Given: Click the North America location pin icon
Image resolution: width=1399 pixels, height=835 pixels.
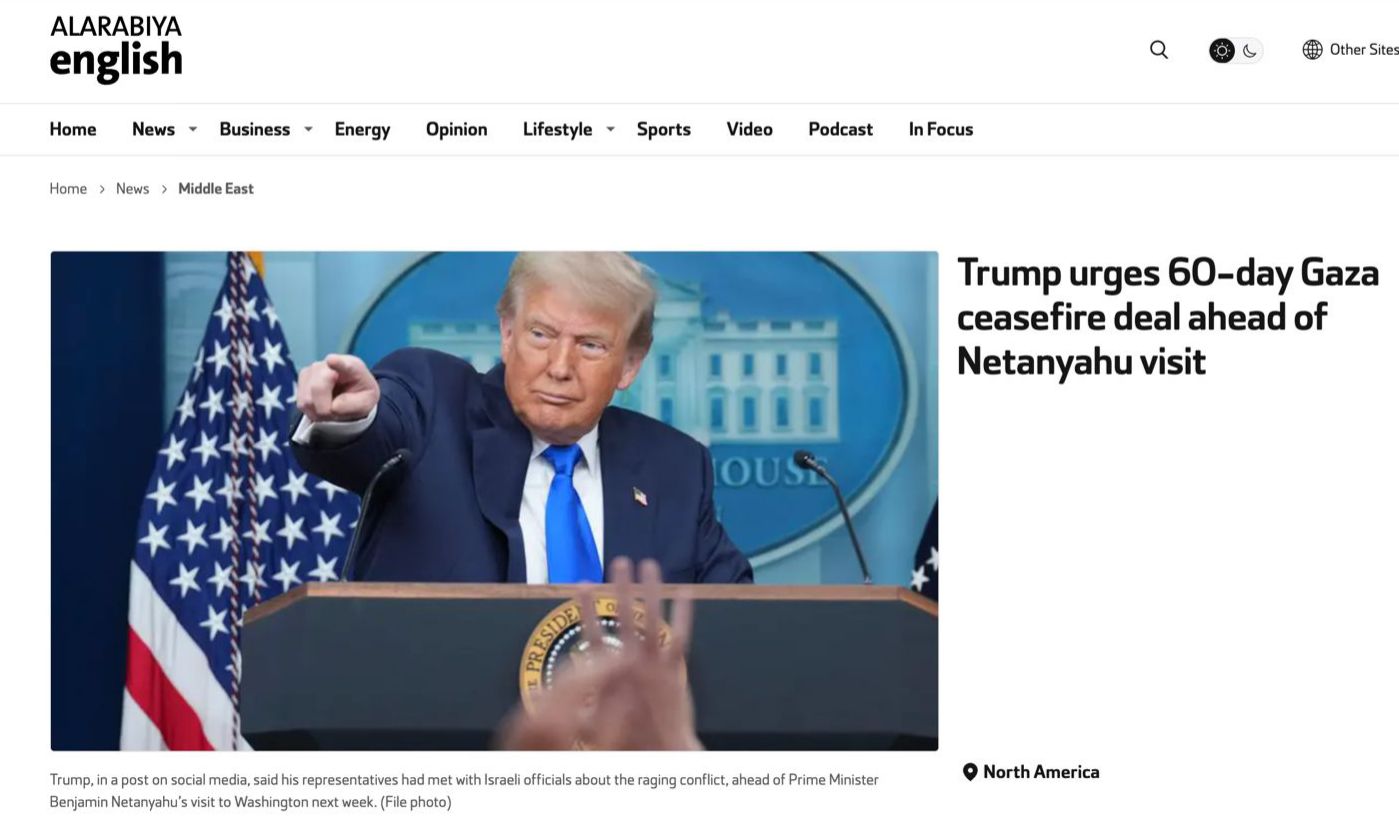Looking at the screenshot, I should 969,772.
